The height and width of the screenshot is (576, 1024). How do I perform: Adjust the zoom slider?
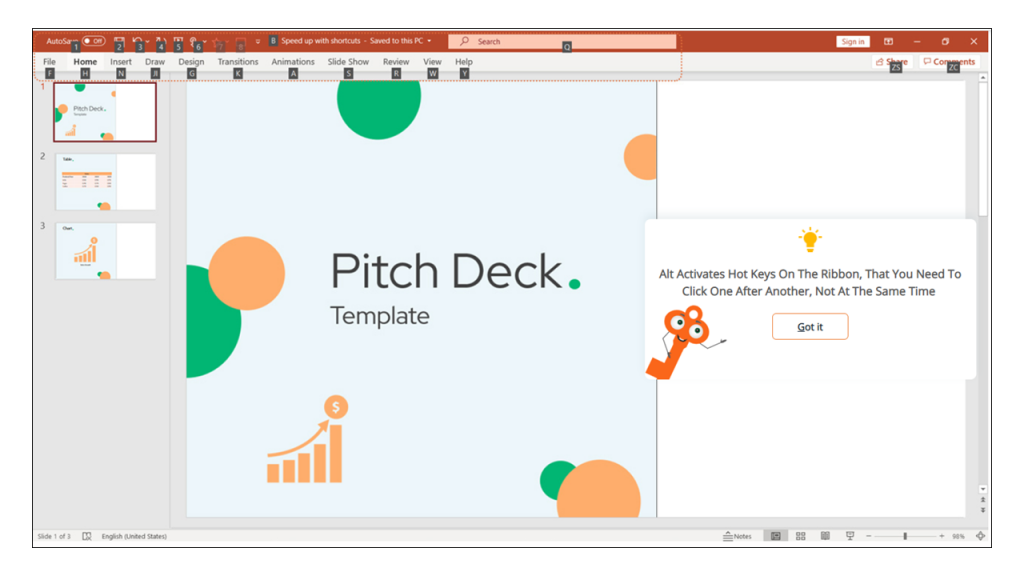pyautogui.click(x=903, y=536)
